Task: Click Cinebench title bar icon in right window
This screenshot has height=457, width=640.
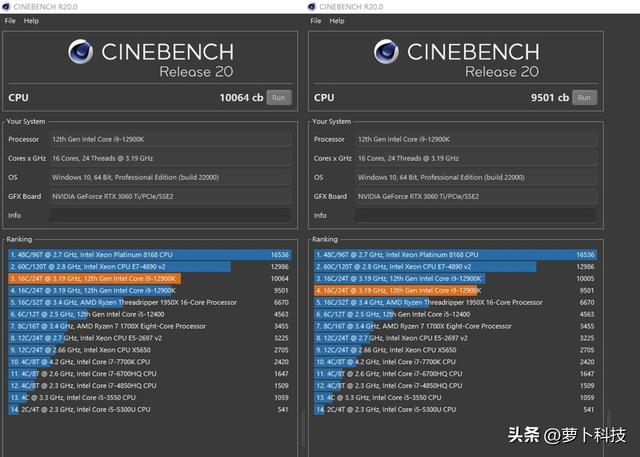Action: [312, 7]
